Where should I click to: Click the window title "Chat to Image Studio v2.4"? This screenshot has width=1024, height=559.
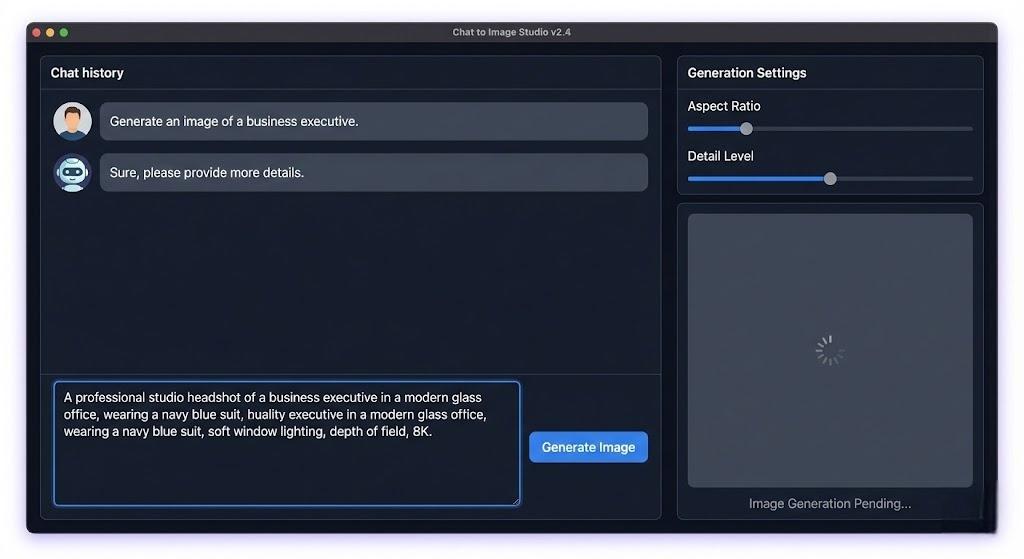511,32
